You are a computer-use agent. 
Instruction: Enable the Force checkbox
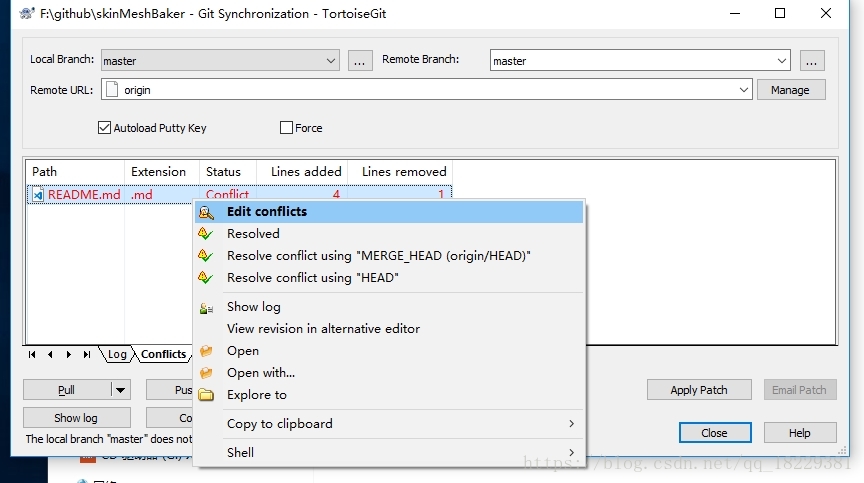tap(286, 128)
